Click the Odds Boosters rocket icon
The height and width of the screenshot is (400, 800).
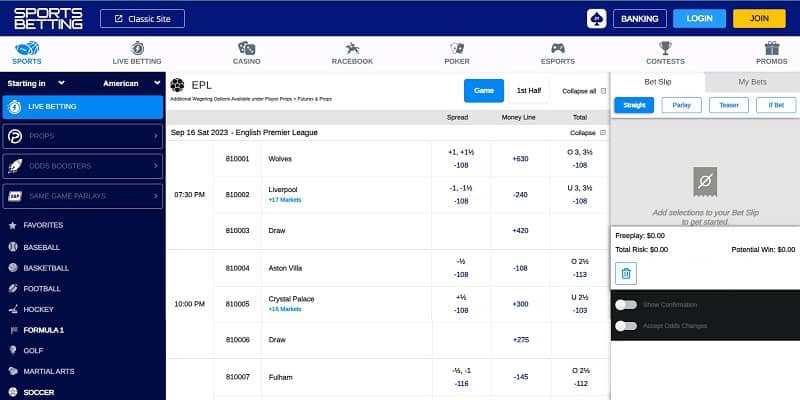(15, 166)
